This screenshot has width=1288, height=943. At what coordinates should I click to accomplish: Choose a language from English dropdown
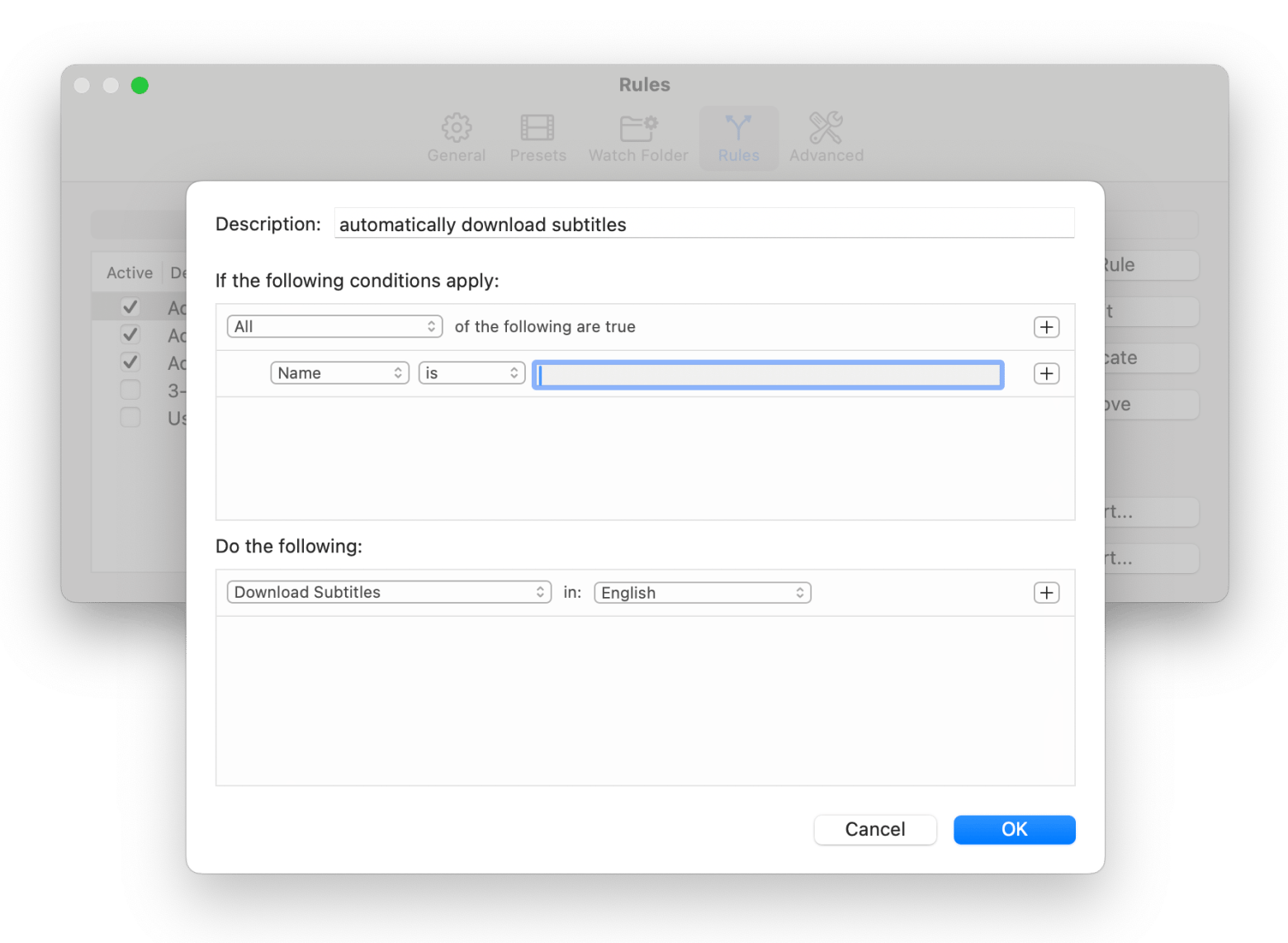pos(703,593)
